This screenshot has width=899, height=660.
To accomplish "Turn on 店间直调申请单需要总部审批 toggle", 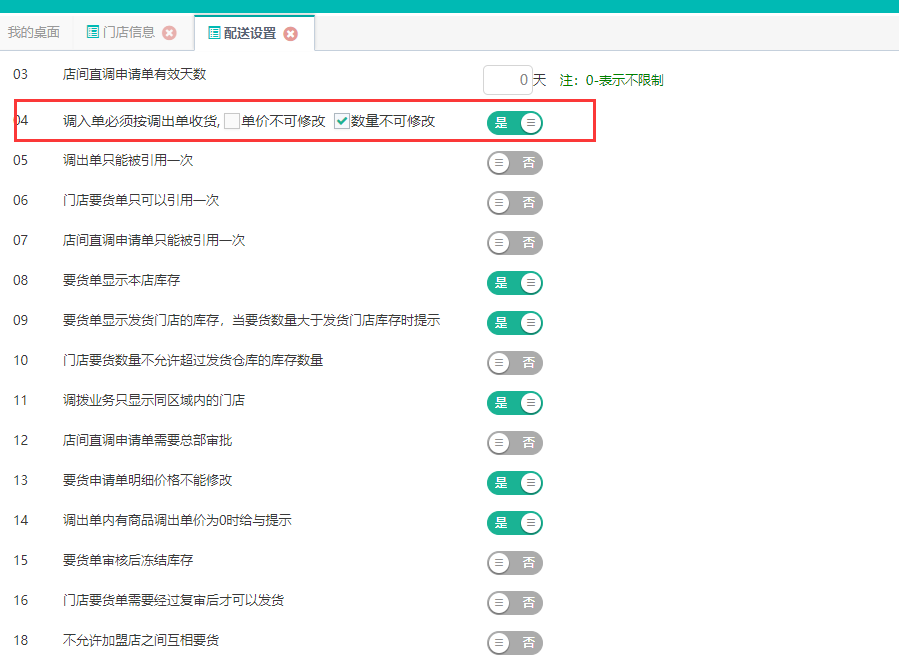I will pyautogui.click(x=515, y=443).
